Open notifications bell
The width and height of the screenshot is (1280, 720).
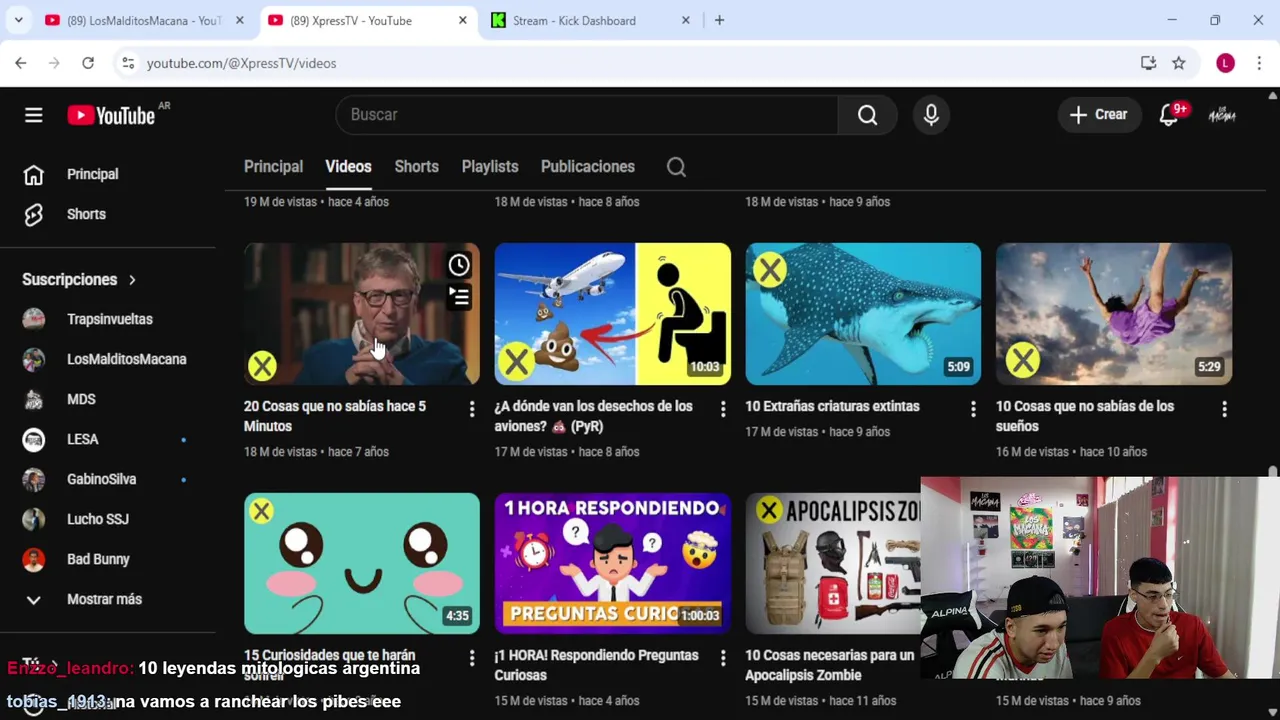(x=1169, y=115)
